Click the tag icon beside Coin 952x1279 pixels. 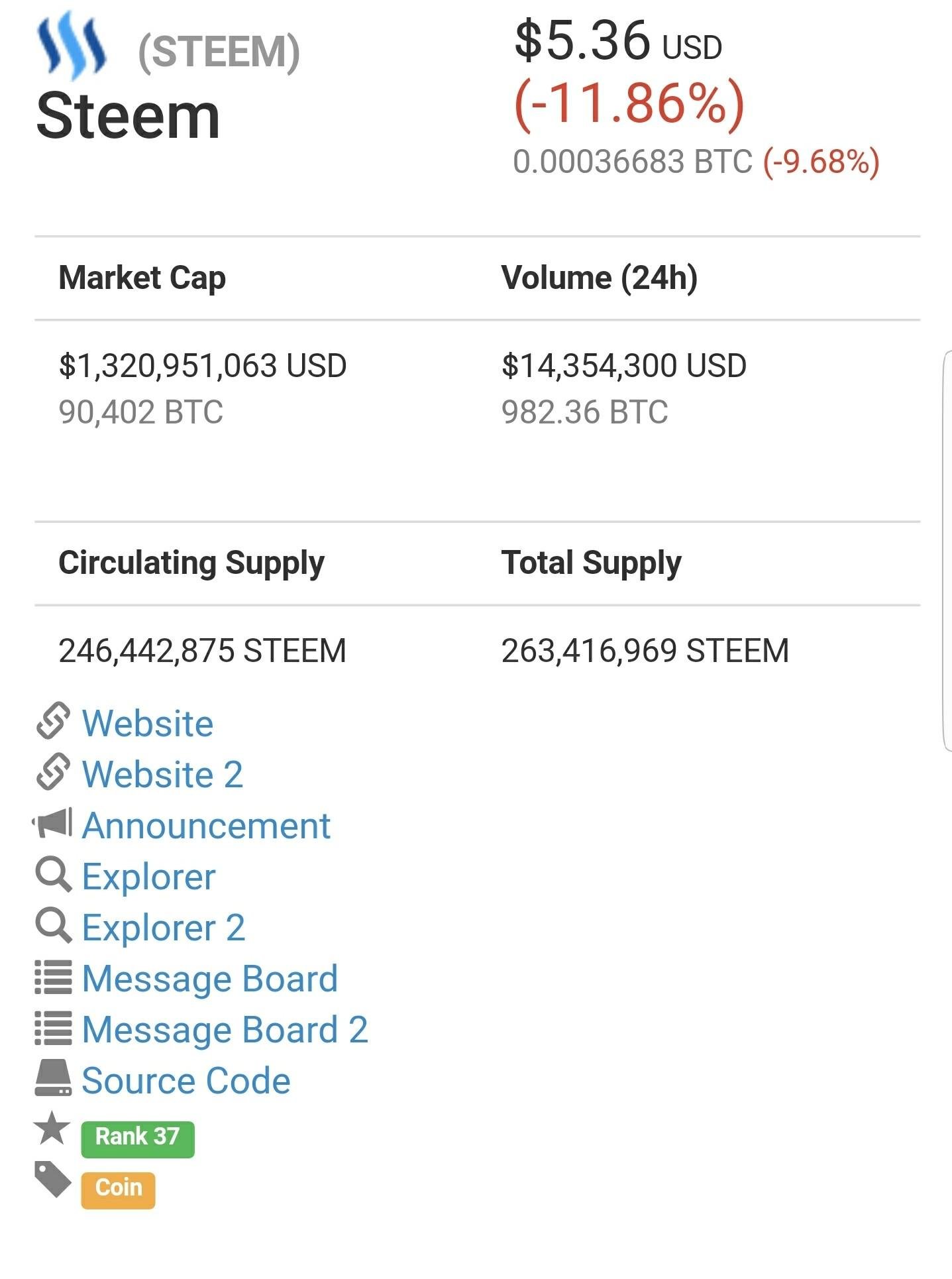point(53,1180)
